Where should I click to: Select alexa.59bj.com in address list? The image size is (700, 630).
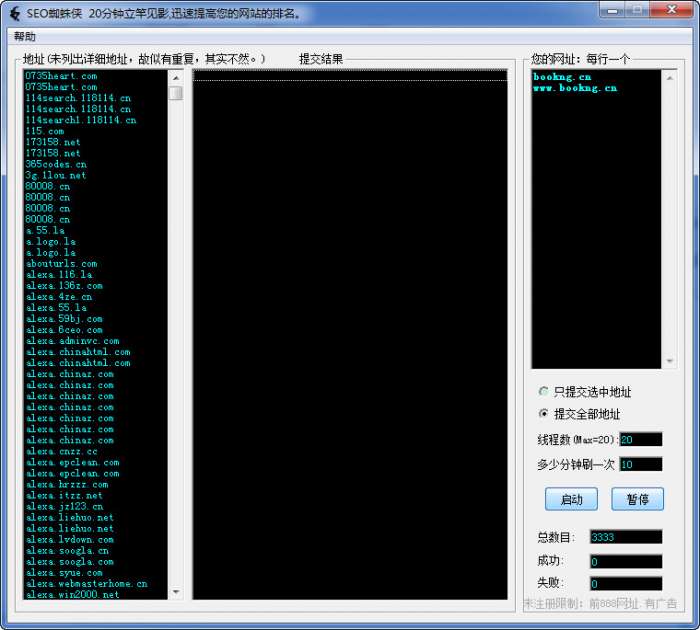64,319
